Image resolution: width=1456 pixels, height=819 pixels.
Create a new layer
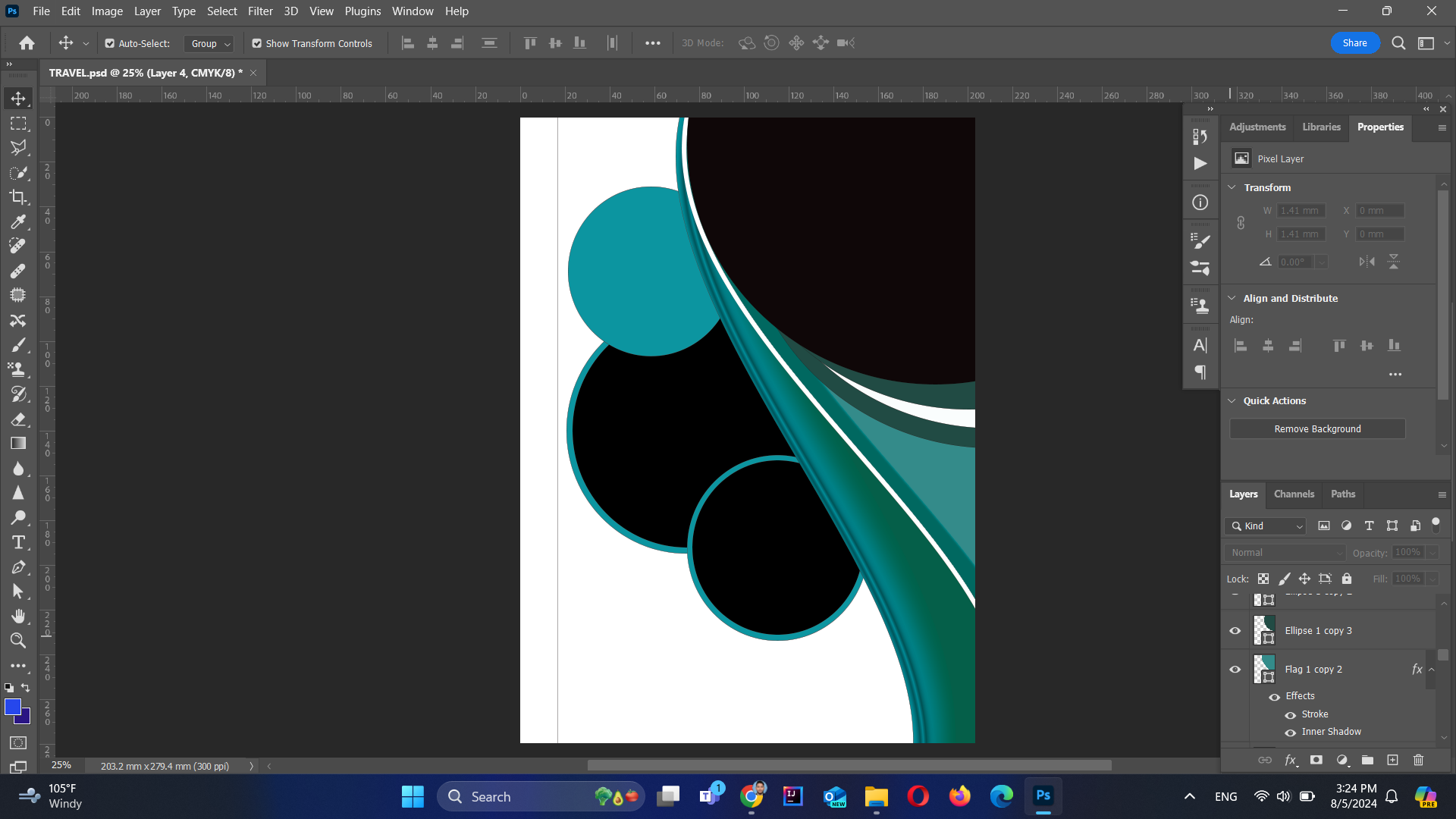[x=1393, y=760]
